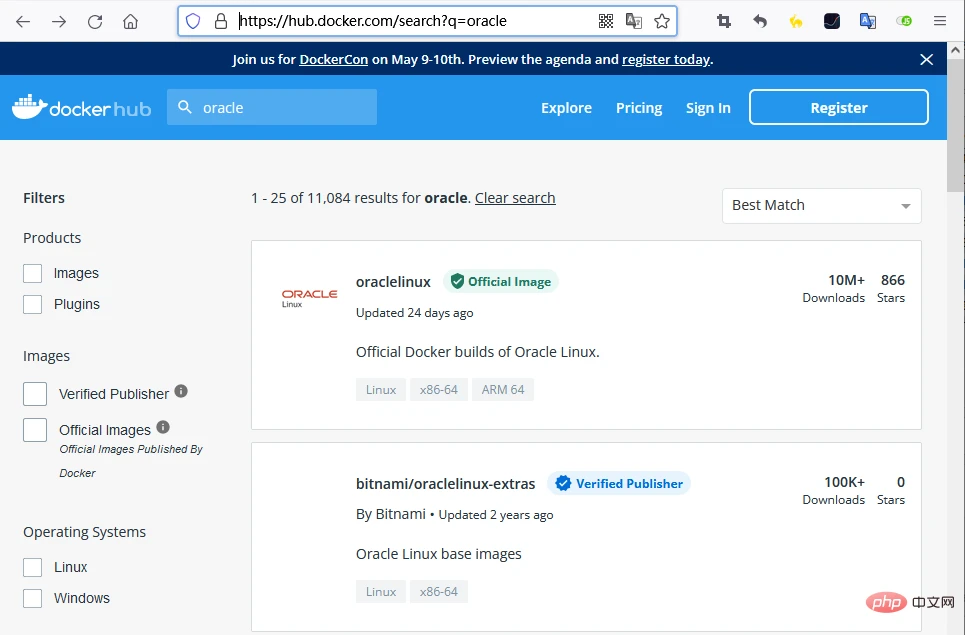Enable the Verified Publisher filter
Screen dimensions: 965x635
(x=35, y=394)
